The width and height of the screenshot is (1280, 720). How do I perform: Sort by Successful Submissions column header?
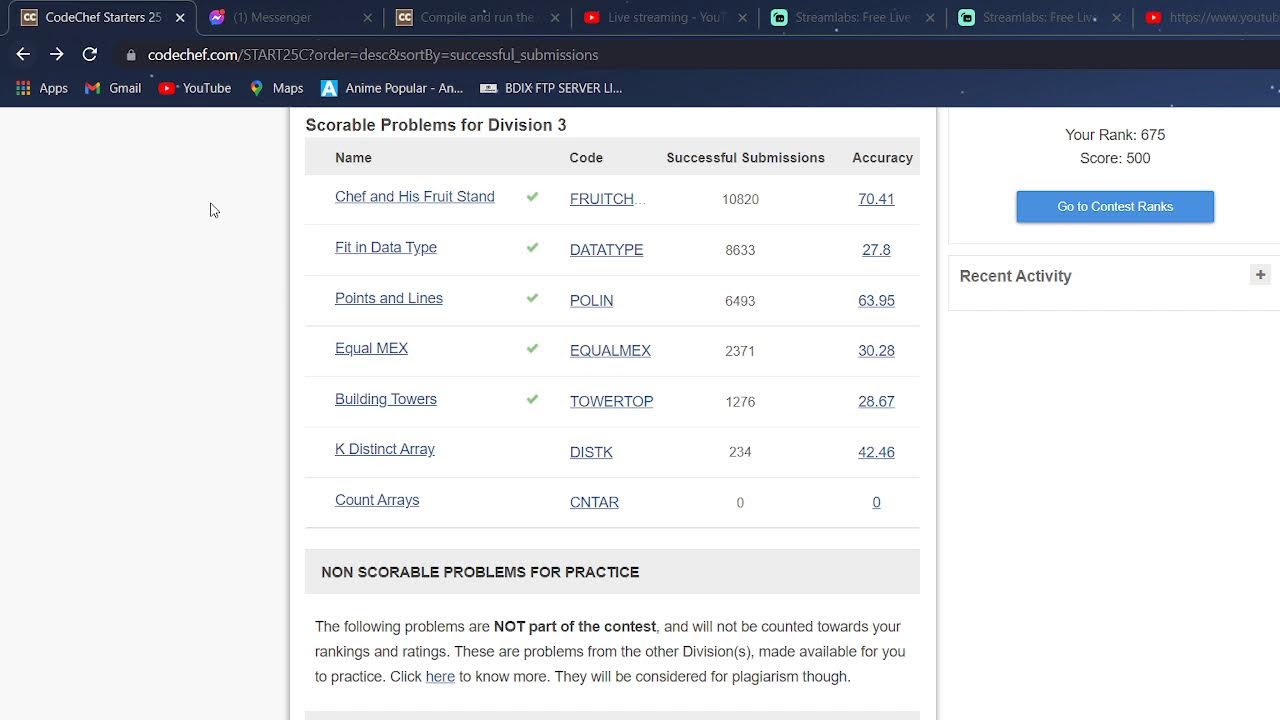pos(745,158)
